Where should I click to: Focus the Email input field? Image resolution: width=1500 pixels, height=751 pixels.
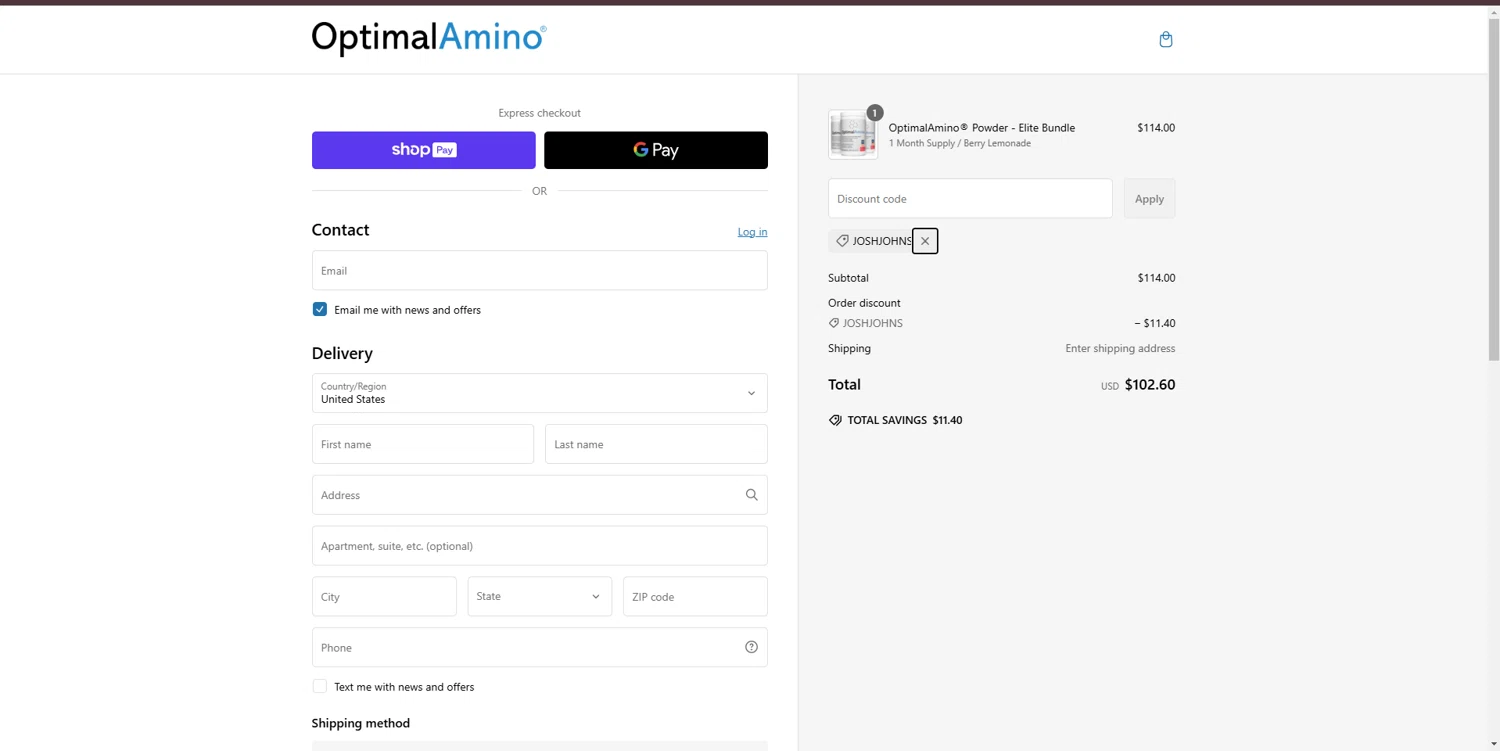click(539, 270)
